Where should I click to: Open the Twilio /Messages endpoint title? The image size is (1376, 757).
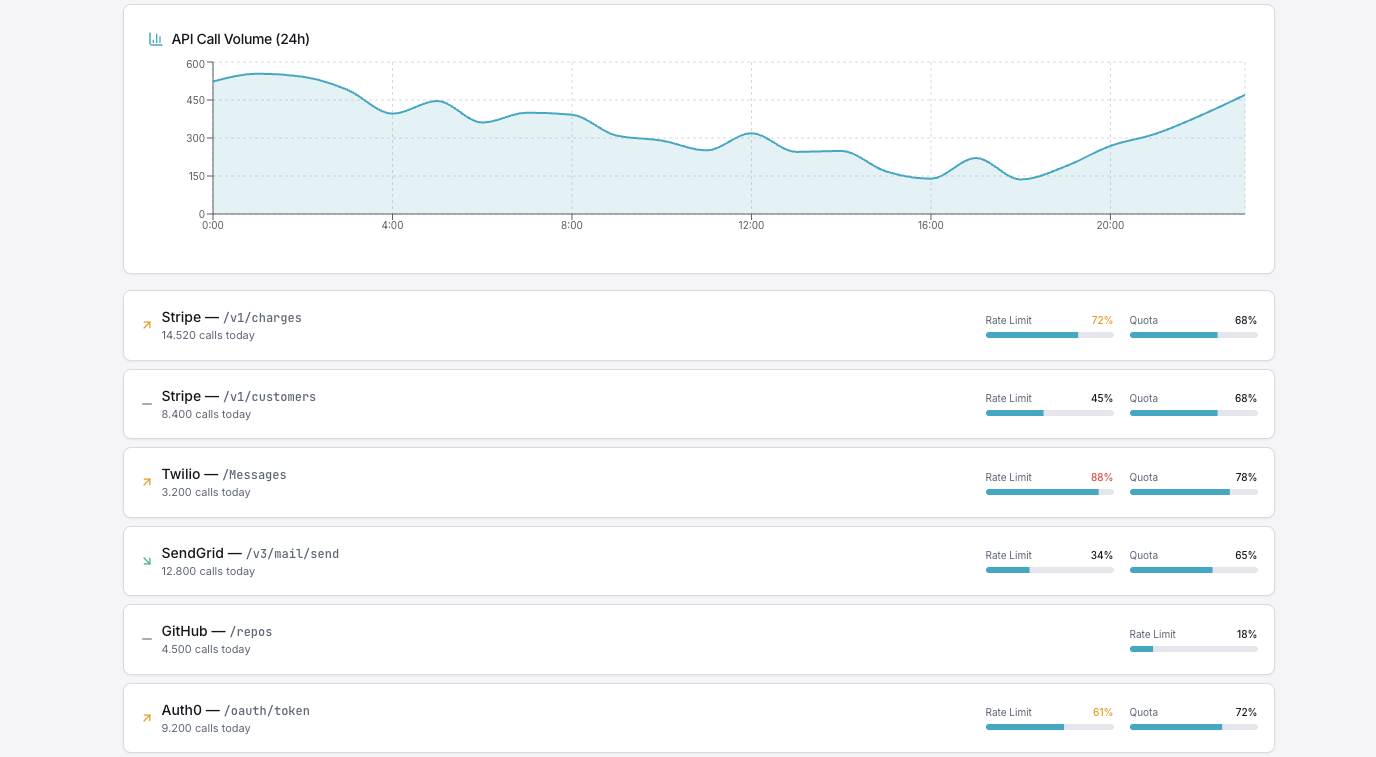pyautogui.click(x=224, y=475)
